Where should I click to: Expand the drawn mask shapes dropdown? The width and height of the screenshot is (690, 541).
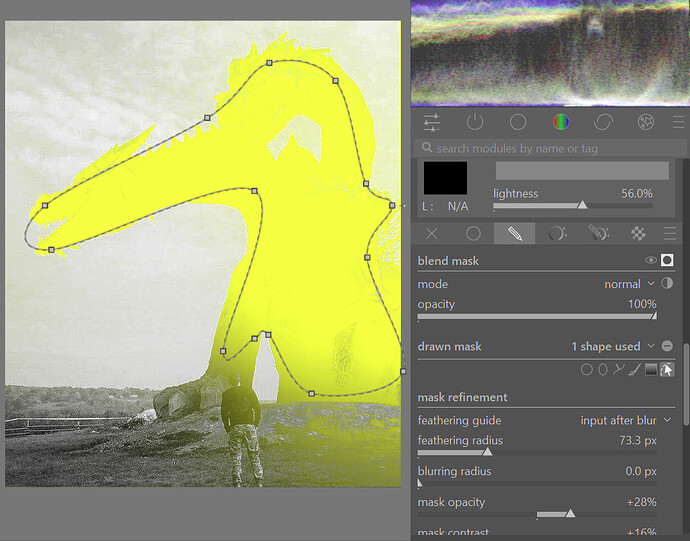(613, 346)
